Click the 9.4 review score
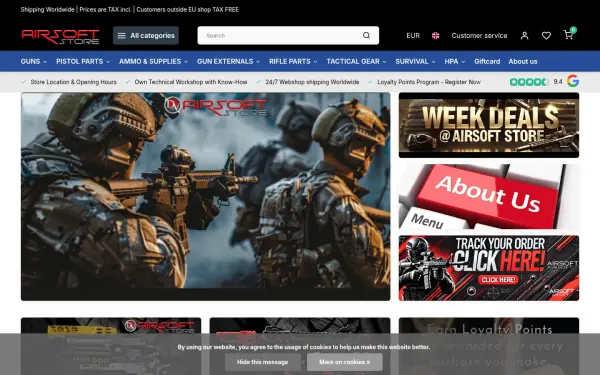 coord(558,82)
